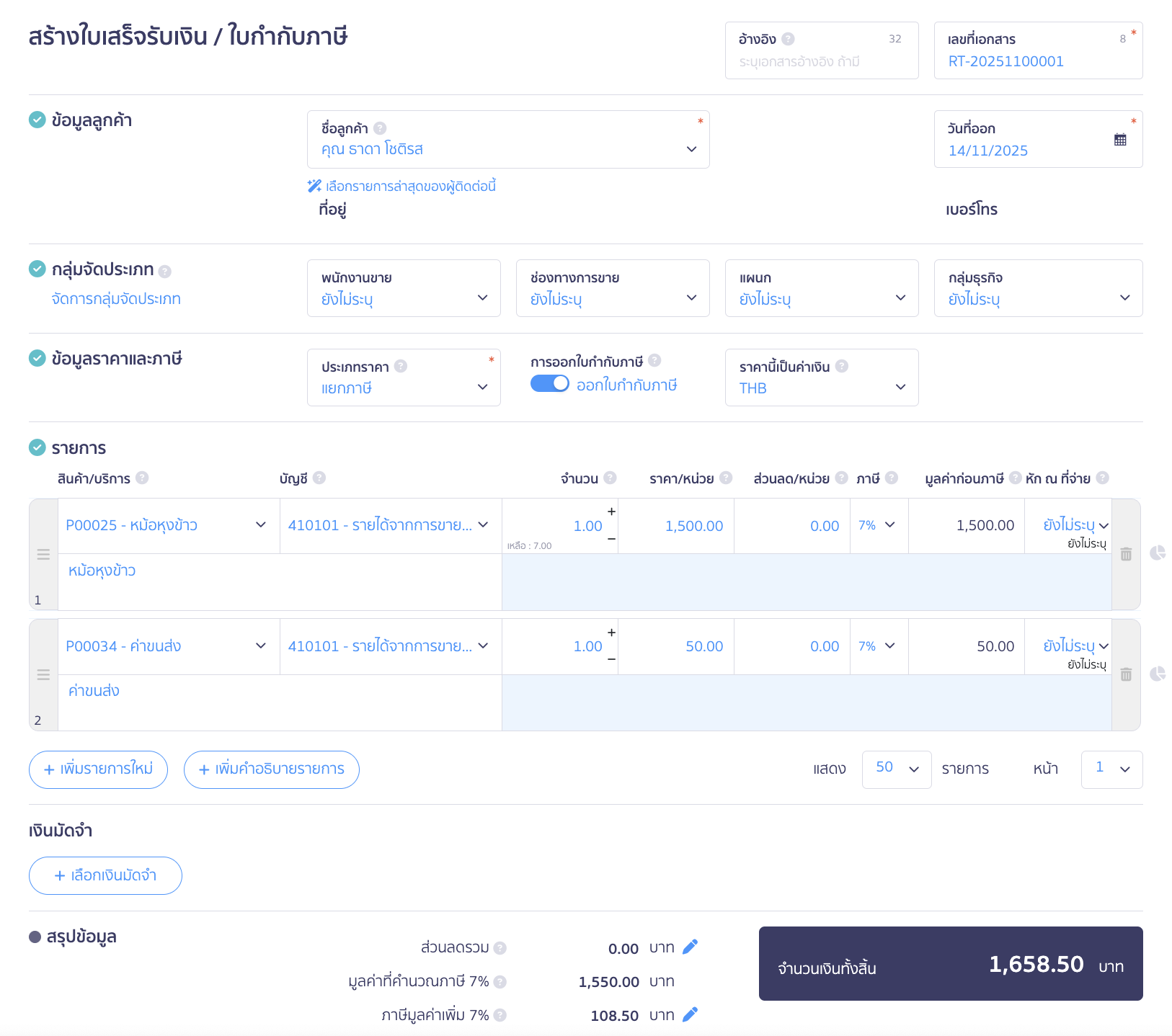The height and width of the screenshot is (1036, 1172).
Task: Edit total discount with pencil icon
Action: pyautogui.click(x=690, y=947)
